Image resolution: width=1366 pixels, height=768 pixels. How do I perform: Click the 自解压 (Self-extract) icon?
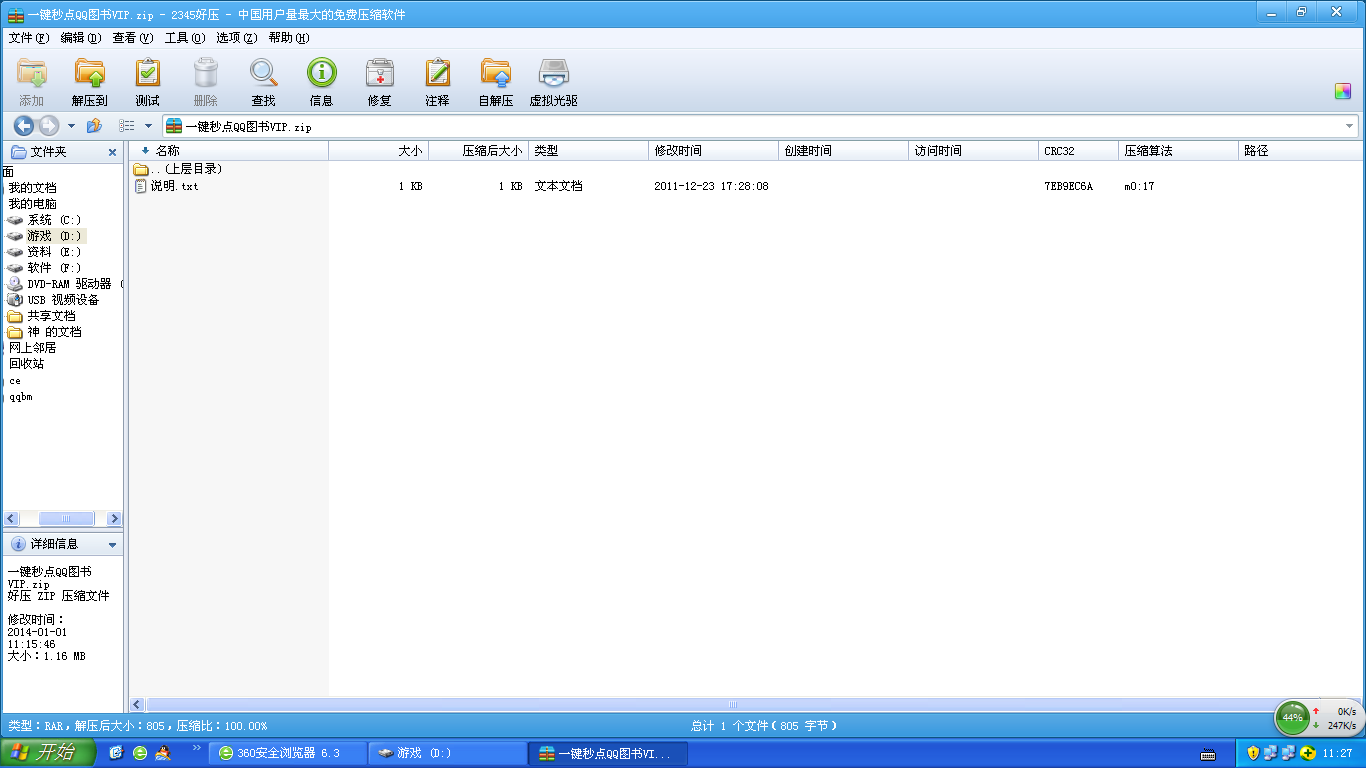(495, 82)
